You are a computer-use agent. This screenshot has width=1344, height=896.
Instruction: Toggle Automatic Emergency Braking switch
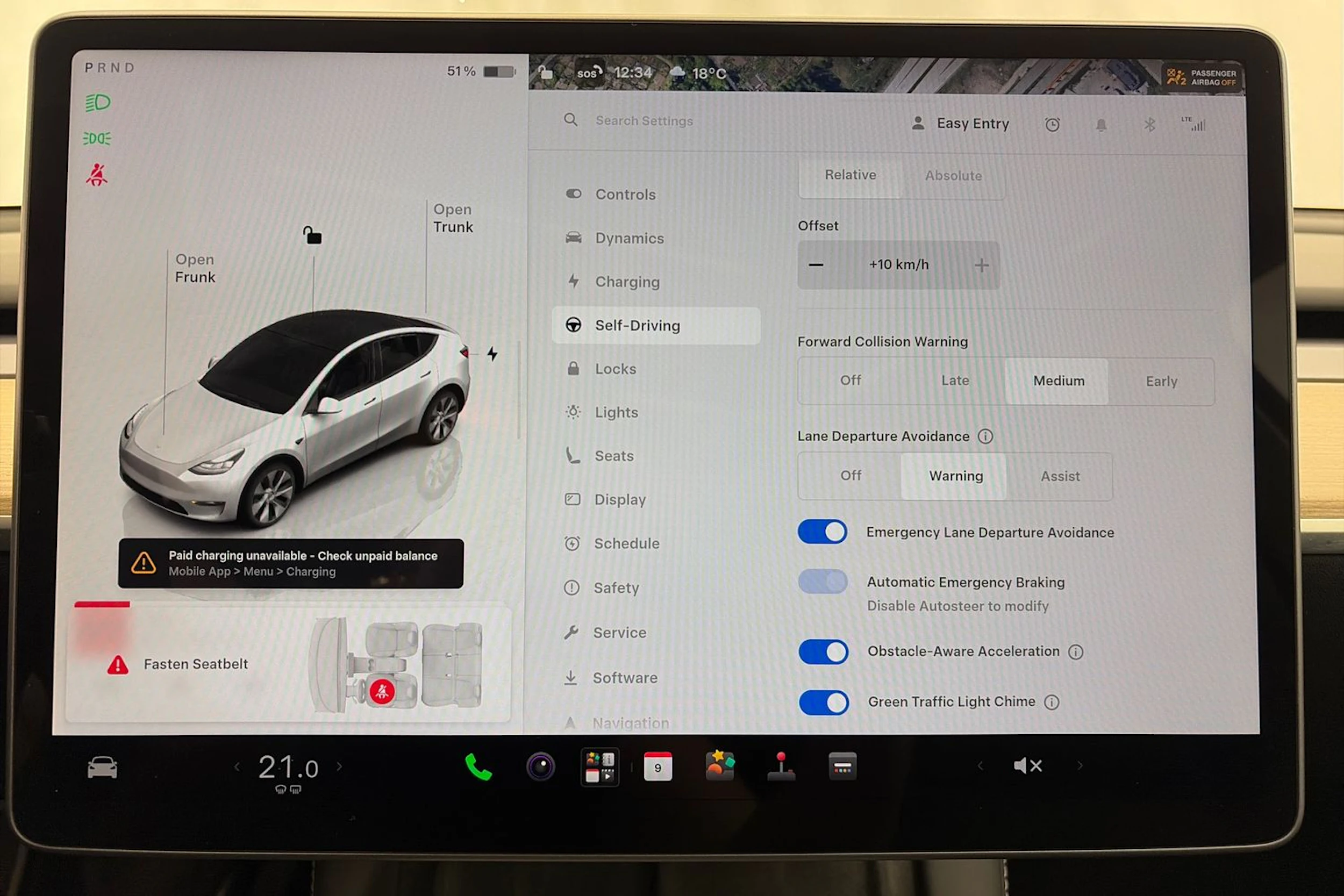coord(823,582)
